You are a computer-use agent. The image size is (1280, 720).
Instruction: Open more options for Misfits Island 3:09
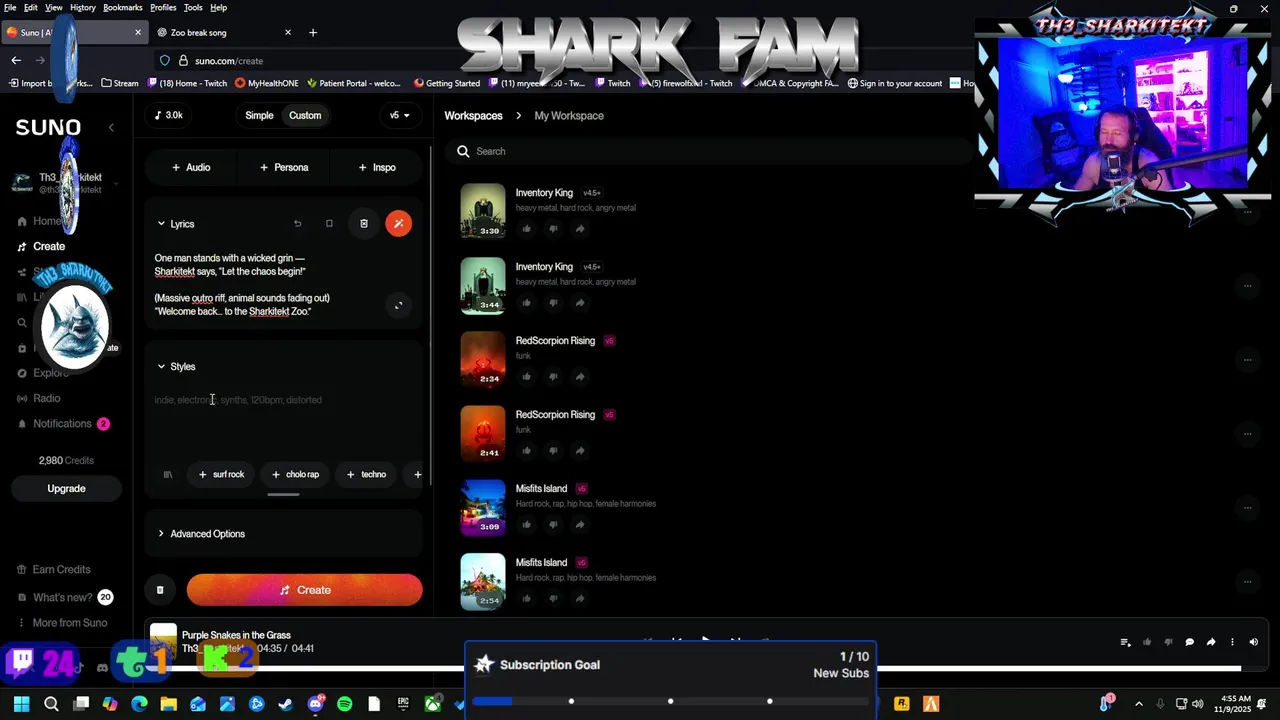click(x=1247, y=507)
